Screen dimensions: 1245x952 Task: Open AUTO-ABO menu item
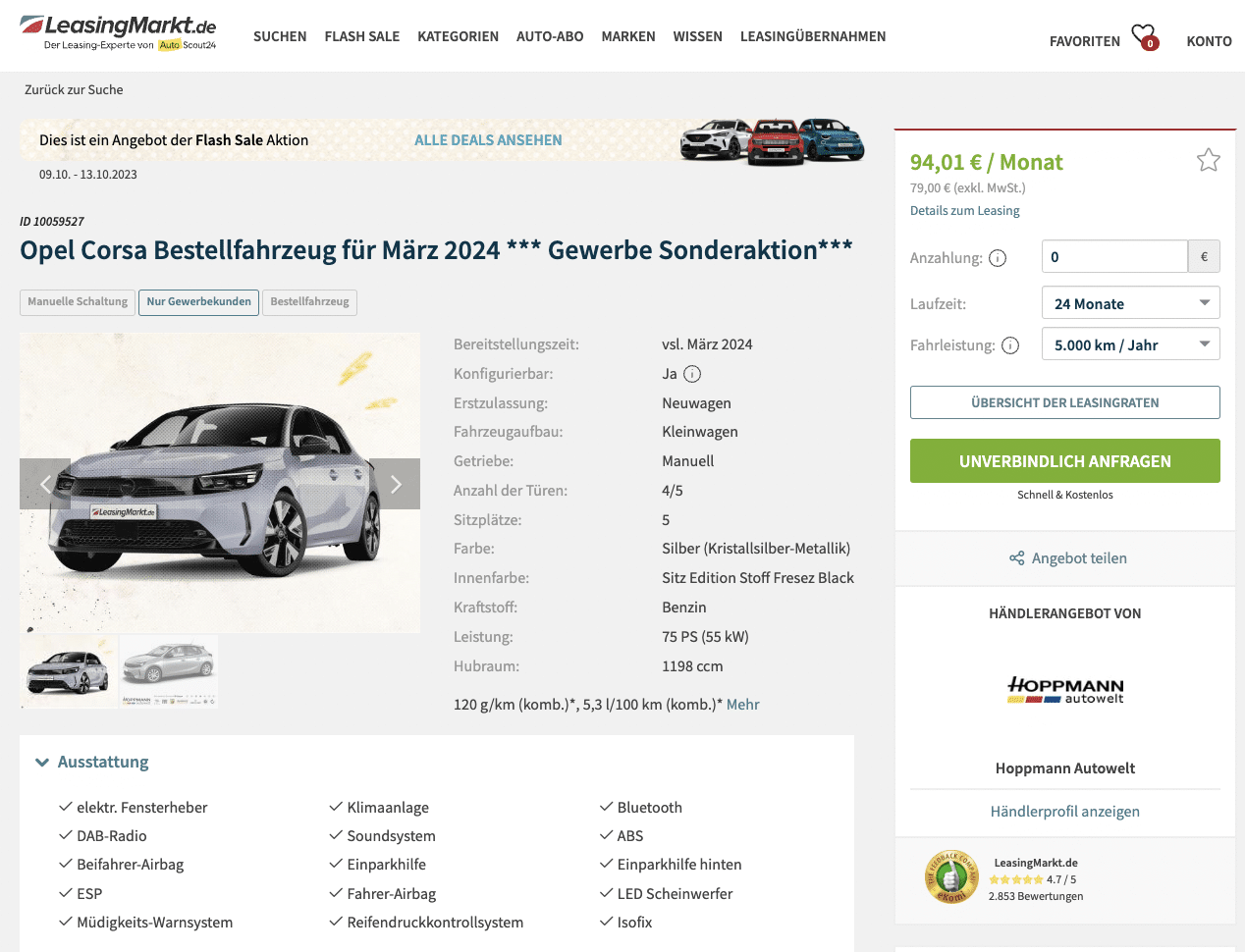click(550, 36)
